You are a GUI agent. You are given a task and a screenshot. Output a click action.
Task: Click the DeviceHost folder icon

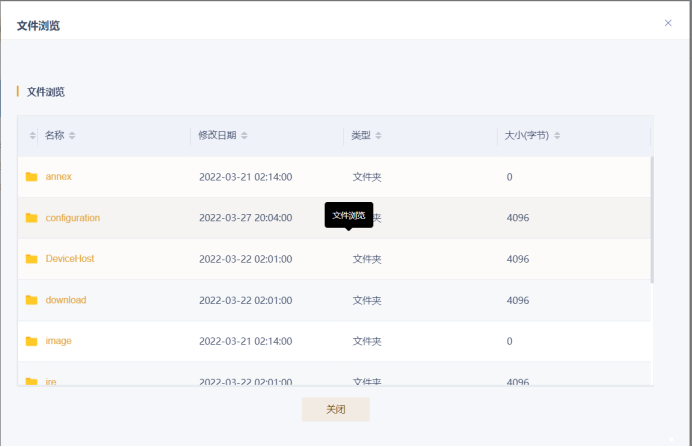tap(32, 259)
